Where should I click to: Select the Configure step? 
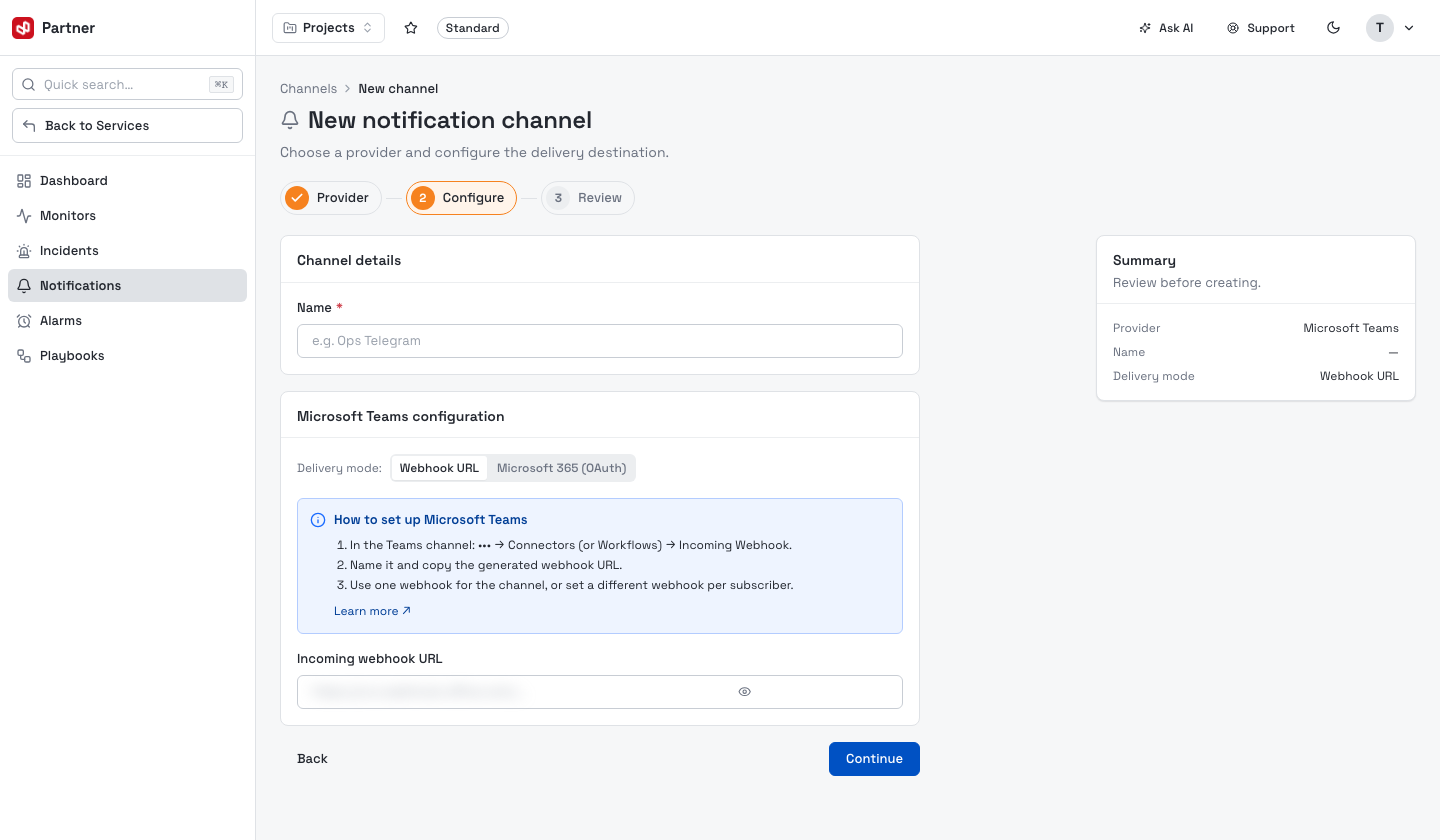[461, 198]
